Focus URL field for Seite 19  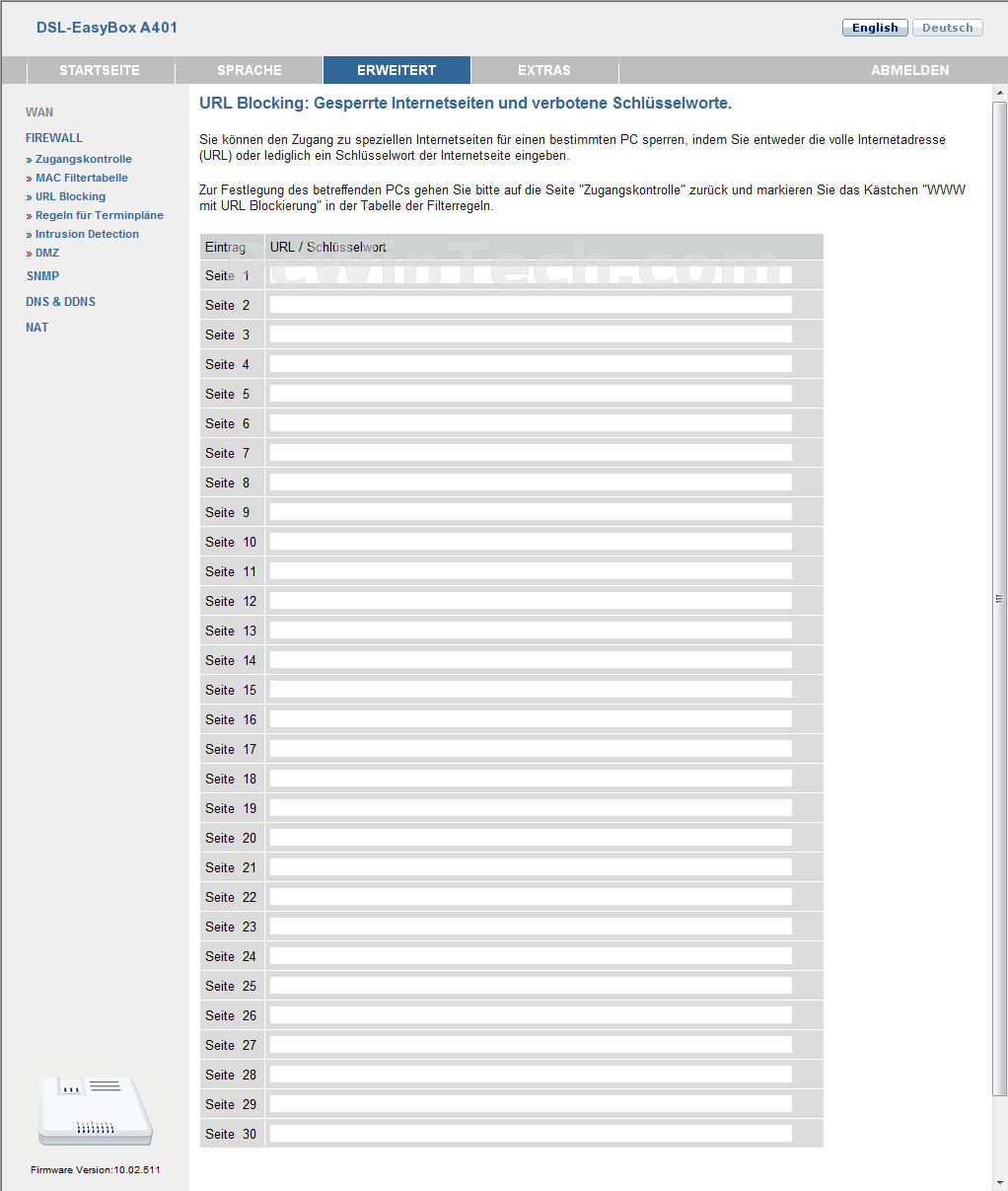(x=531, y=808)
